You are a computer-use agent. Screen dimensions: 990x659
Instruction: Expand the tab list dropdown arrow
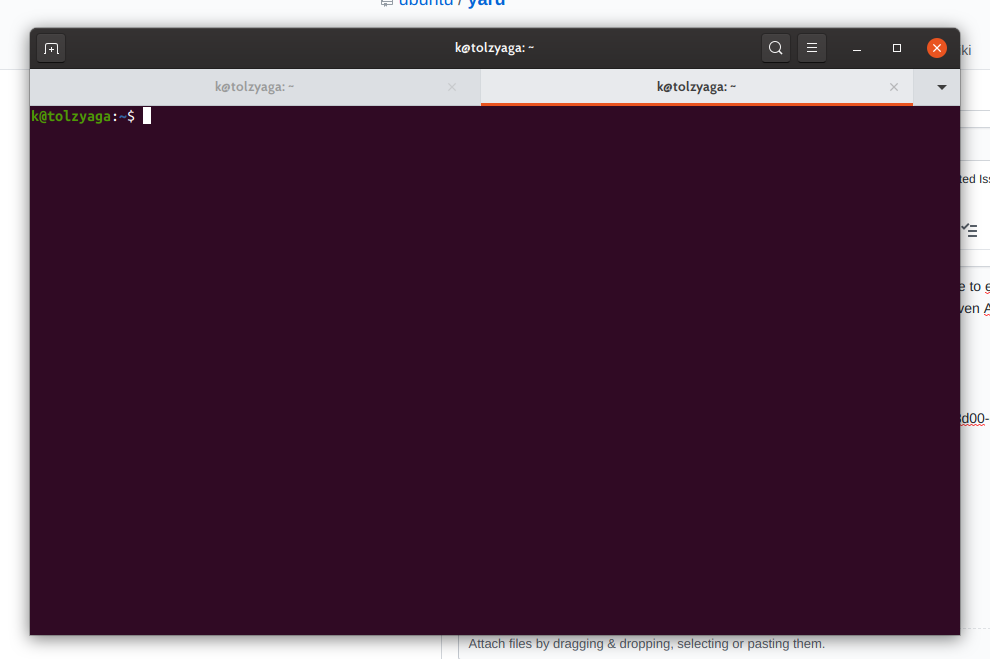pos(941,87)
